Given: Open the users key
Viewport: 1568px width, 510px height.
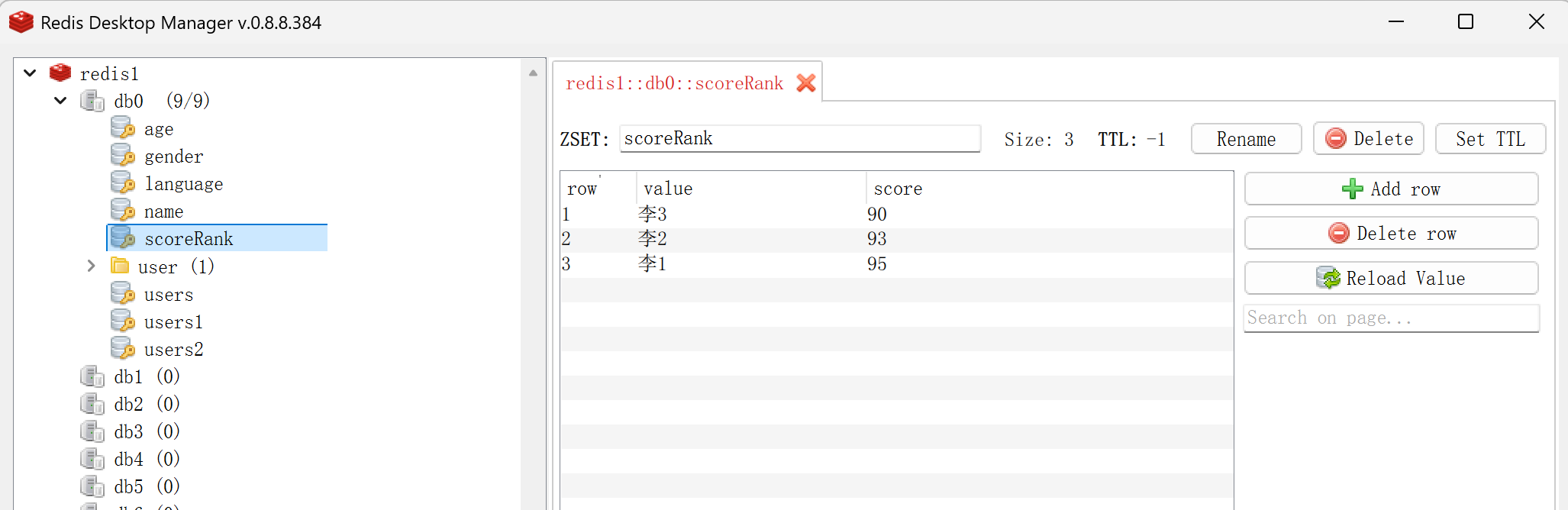Looking at the screenshot, I should pos(169,295).
